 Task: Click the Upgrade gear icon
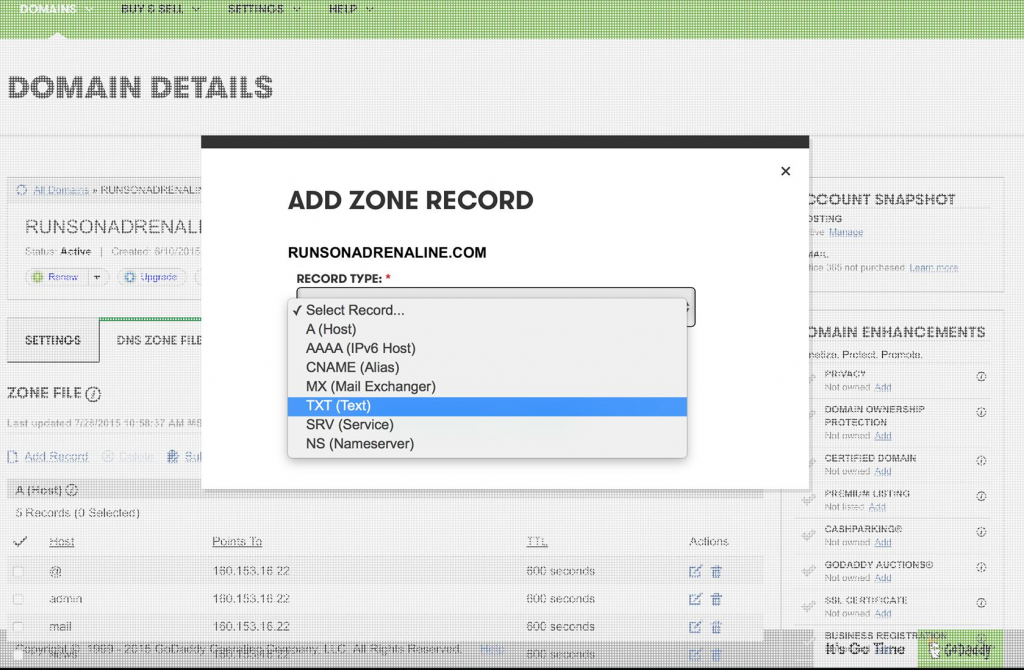129,277
